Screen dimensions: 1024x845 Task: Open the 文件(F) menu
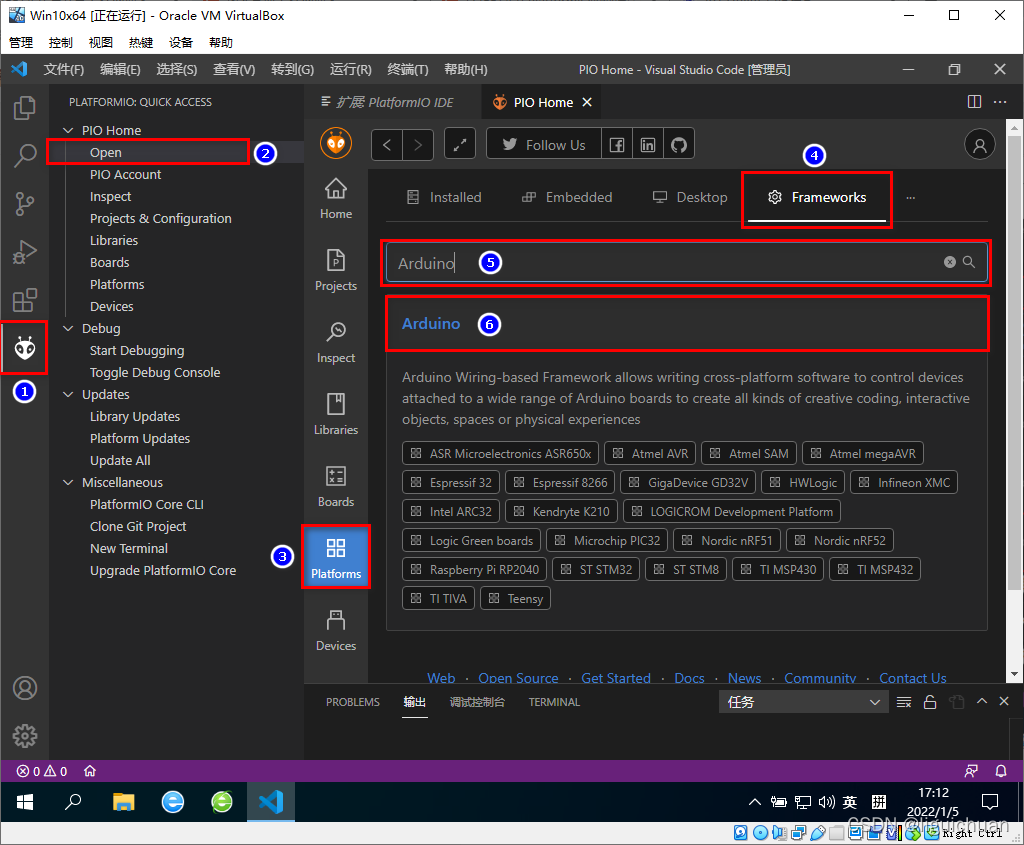(64, 69)
